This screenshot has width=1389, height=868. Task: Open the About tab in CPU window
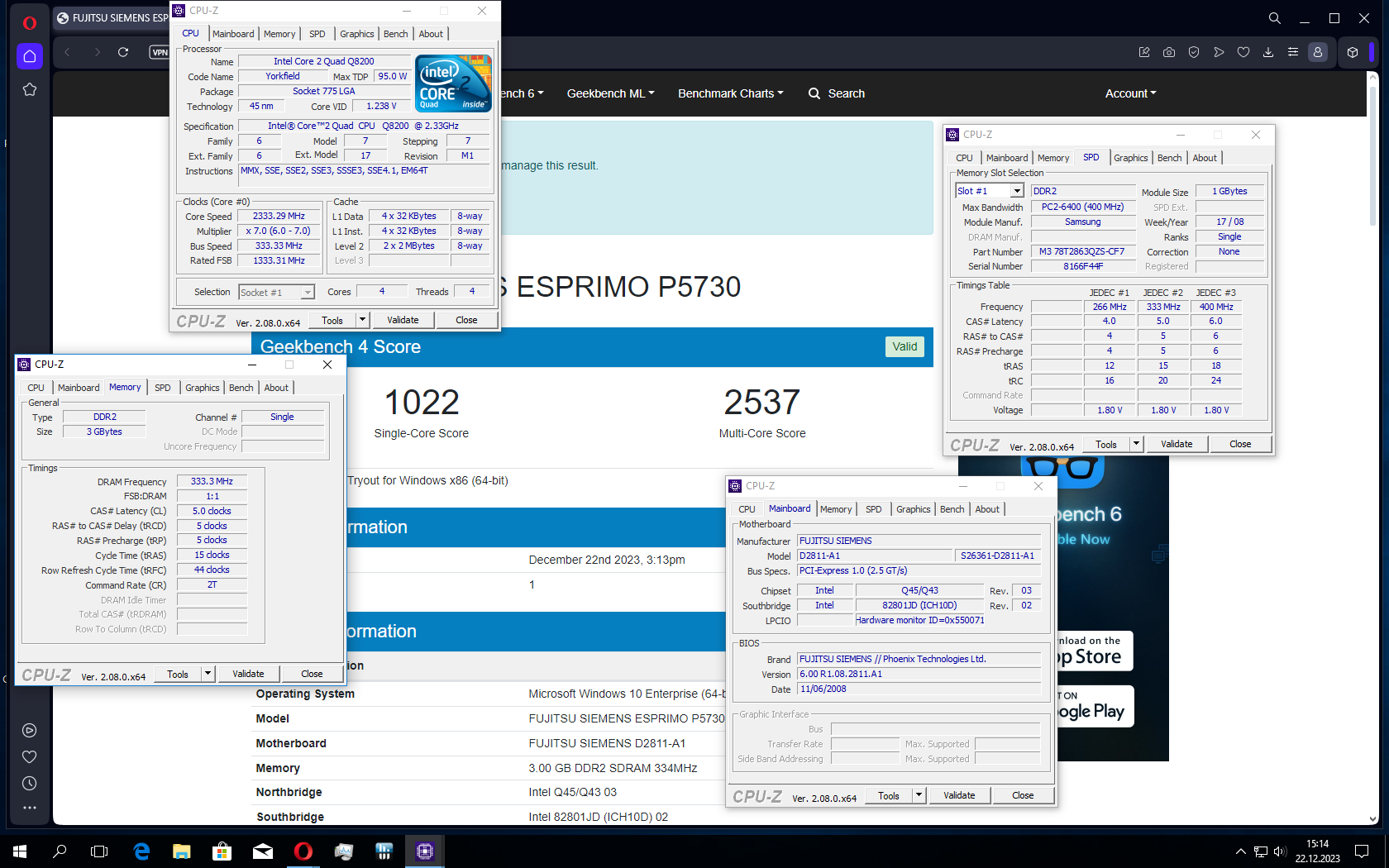(x=431, y=34)
